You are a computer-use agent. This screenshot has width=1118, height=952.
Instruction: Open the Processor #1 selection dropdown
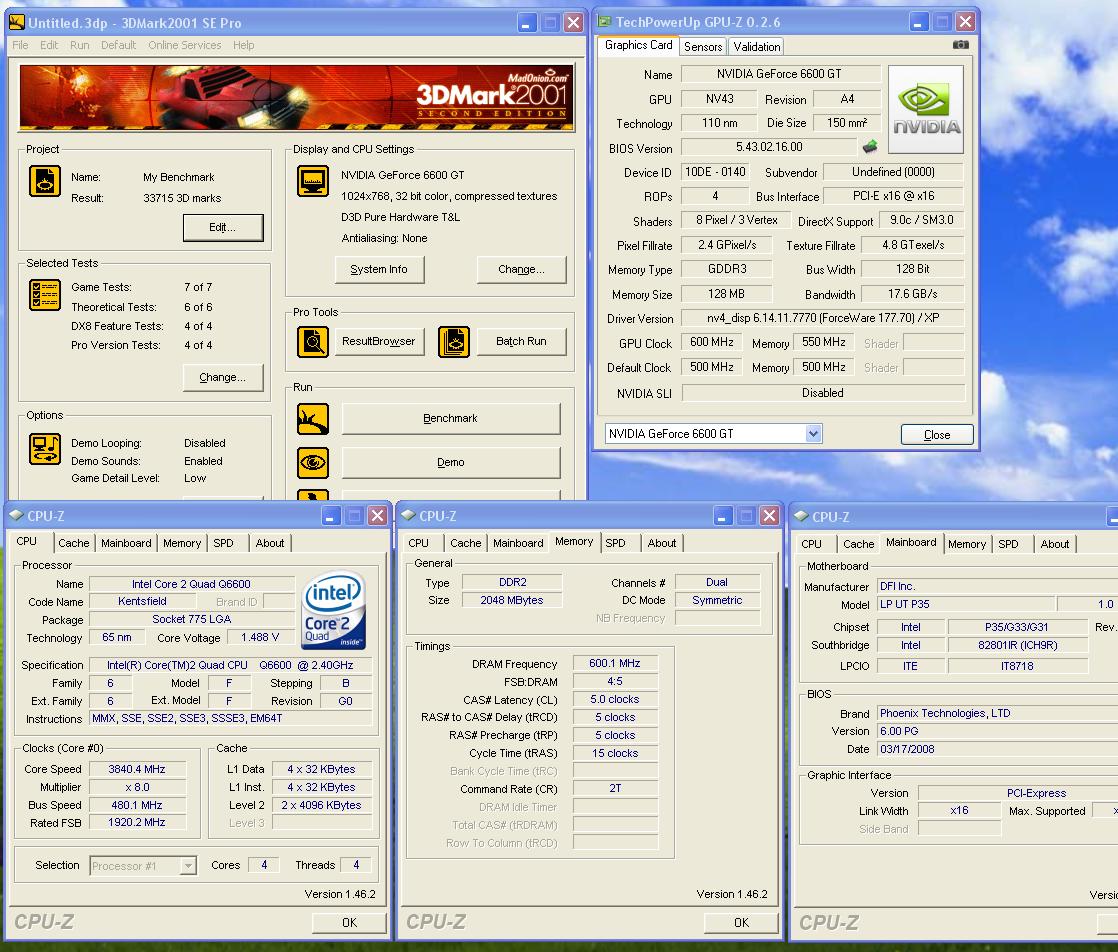[188, 866]
